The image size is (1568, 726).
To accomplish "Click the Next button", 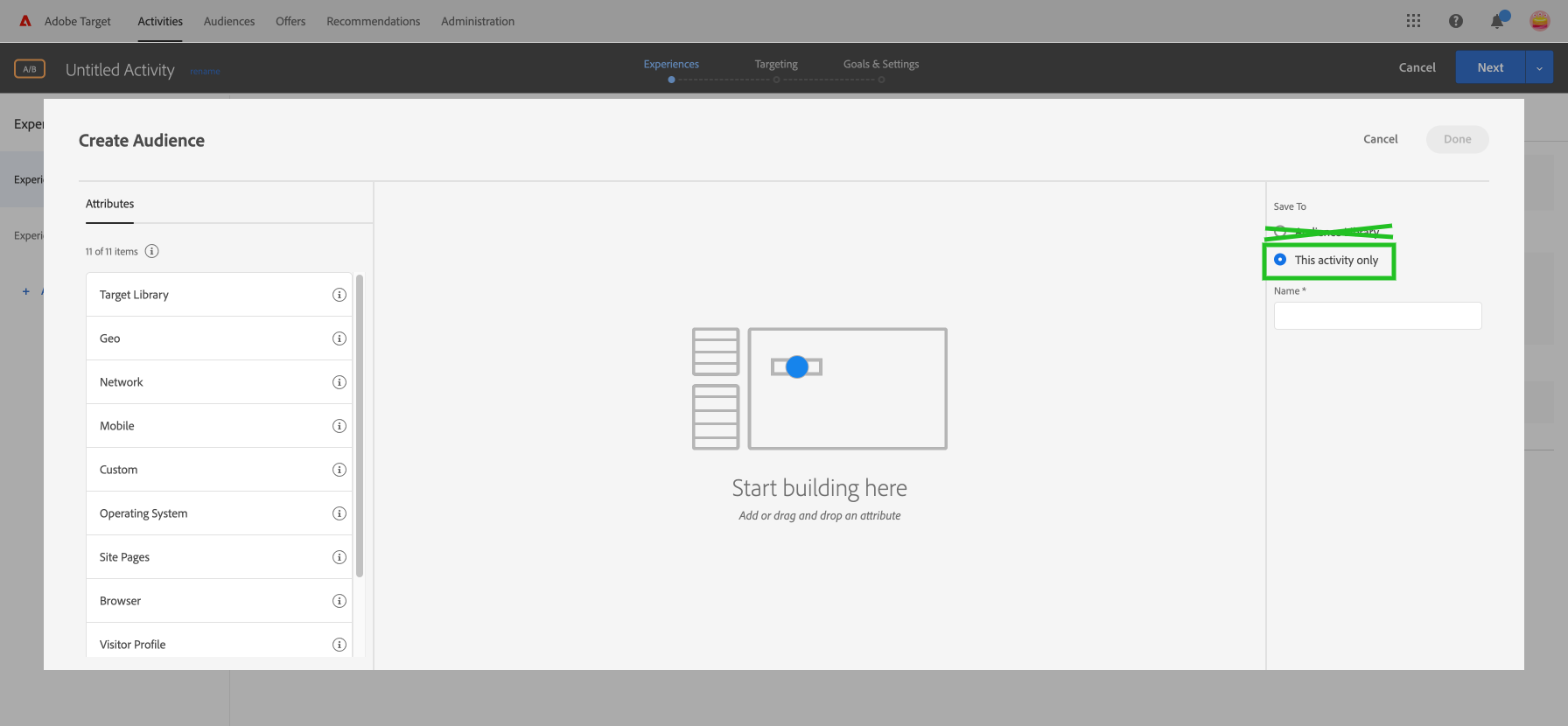I will click(x=1490, y=67).
